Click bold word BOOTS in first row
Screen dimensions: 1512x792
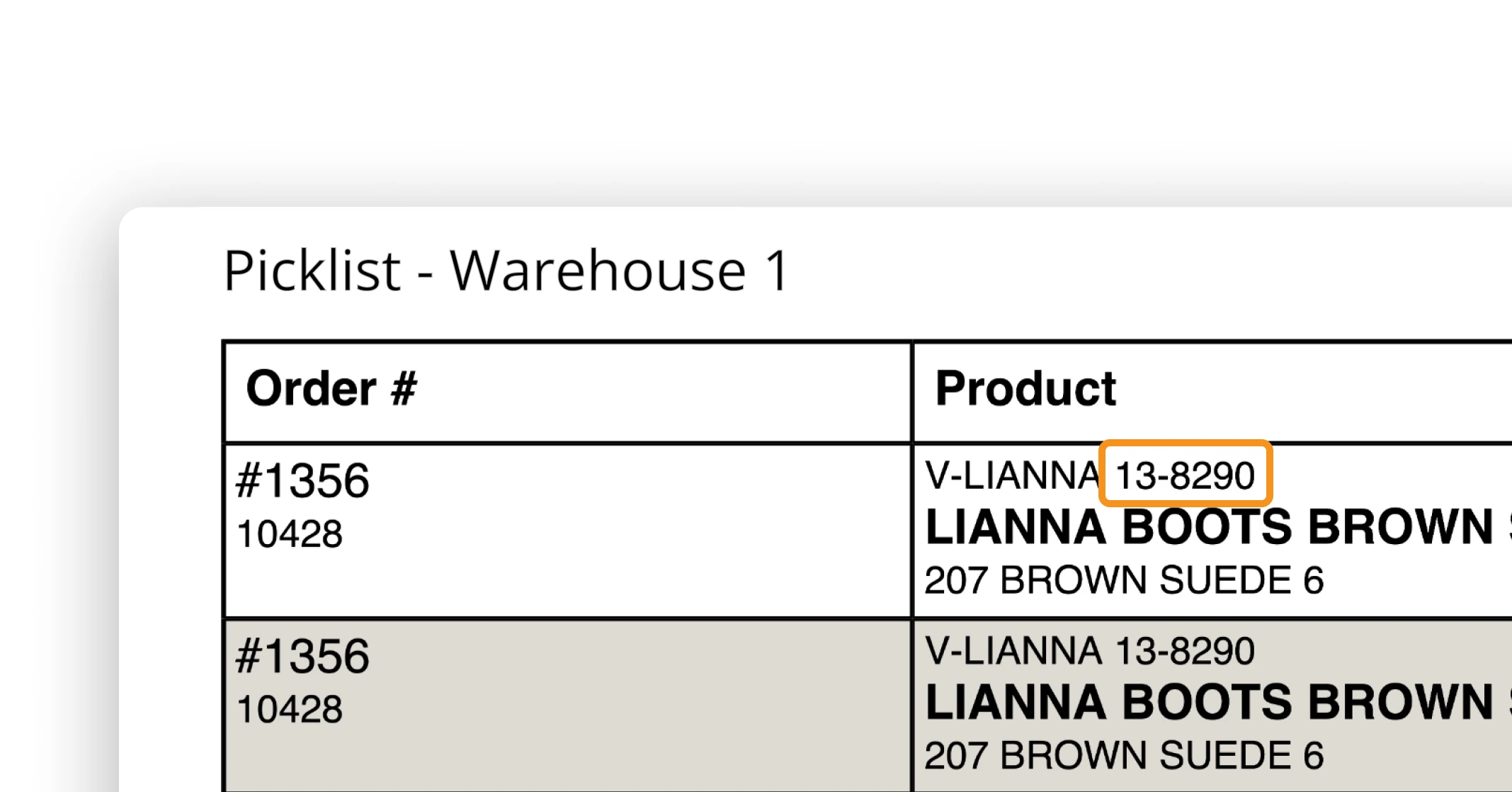[1207, 528]
